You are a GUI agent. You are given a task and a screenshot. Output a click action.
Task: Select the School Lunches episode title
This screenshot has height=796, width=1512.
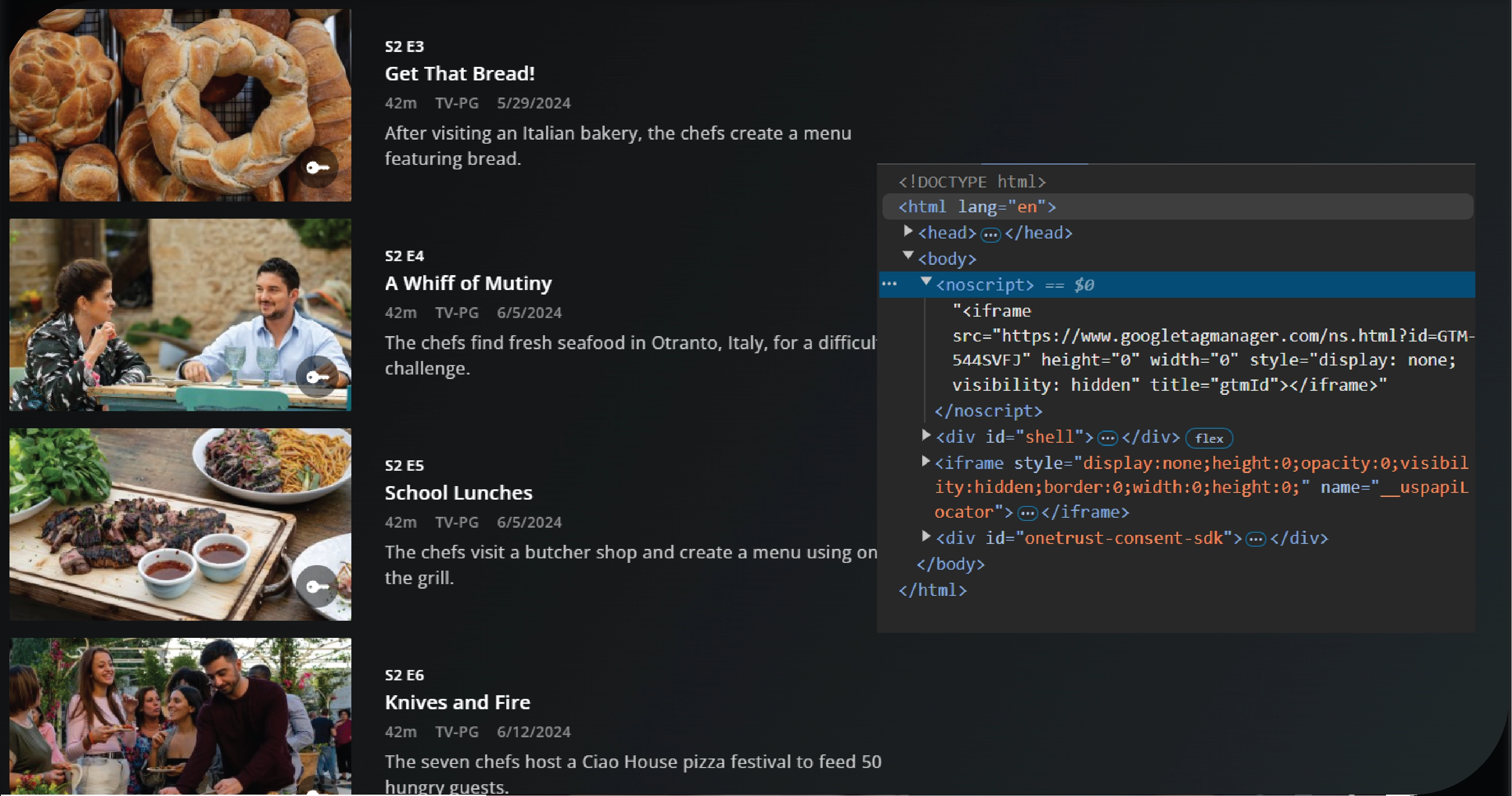(458, 493)
